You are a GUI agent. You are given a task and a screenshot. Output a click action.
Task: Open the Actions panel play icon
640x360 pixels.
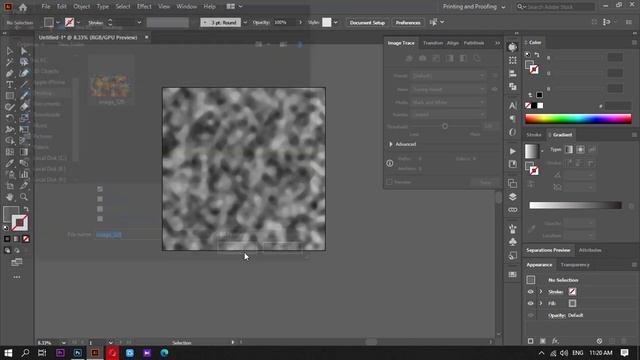[513, 151]
